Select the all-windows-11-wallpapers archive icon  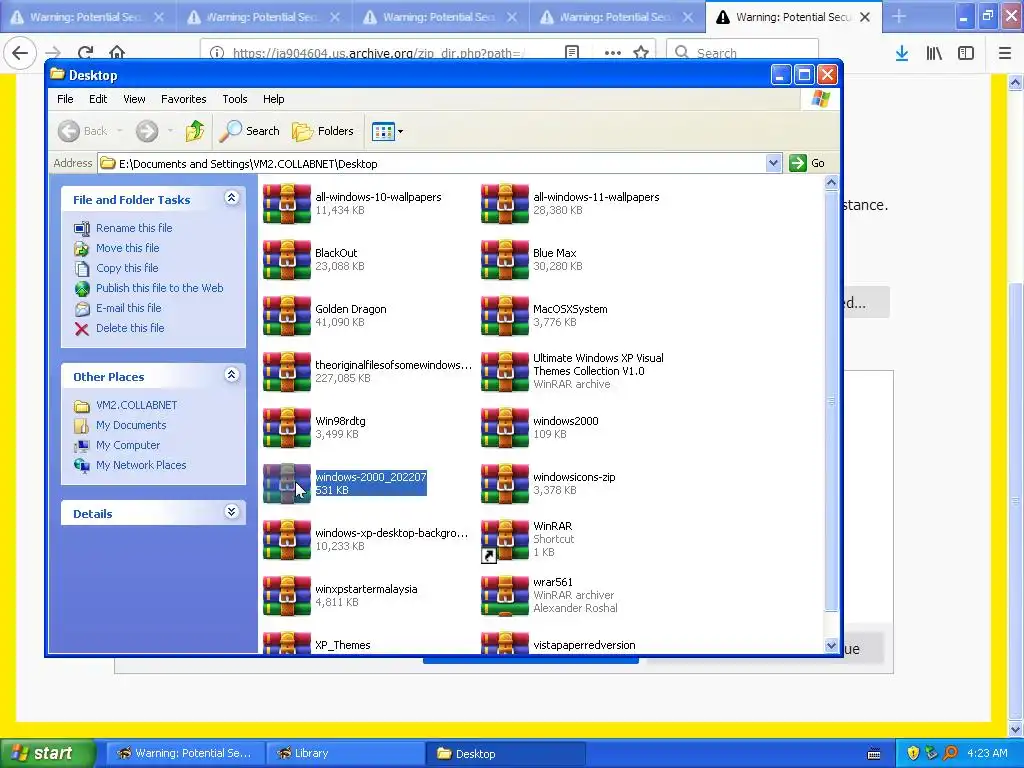[x=505, y=203]
